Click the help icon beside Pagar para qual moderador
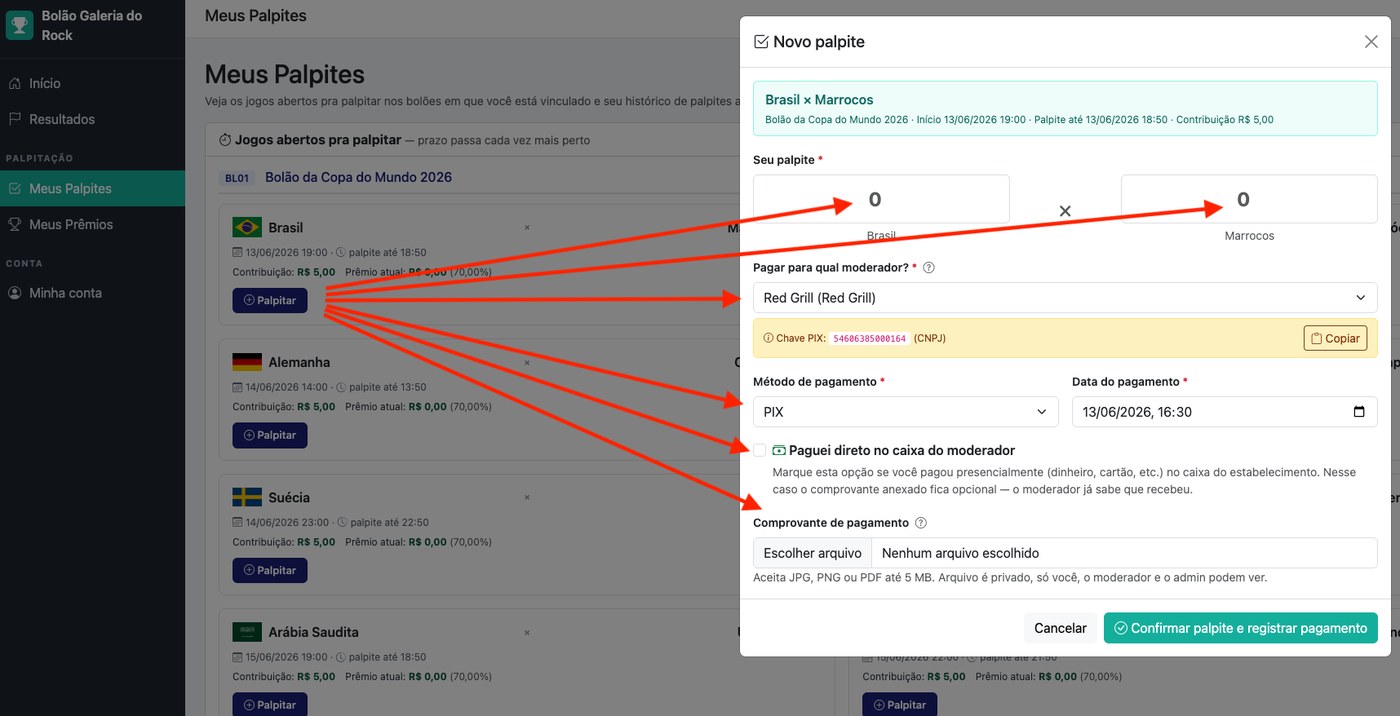 (929, 268)
